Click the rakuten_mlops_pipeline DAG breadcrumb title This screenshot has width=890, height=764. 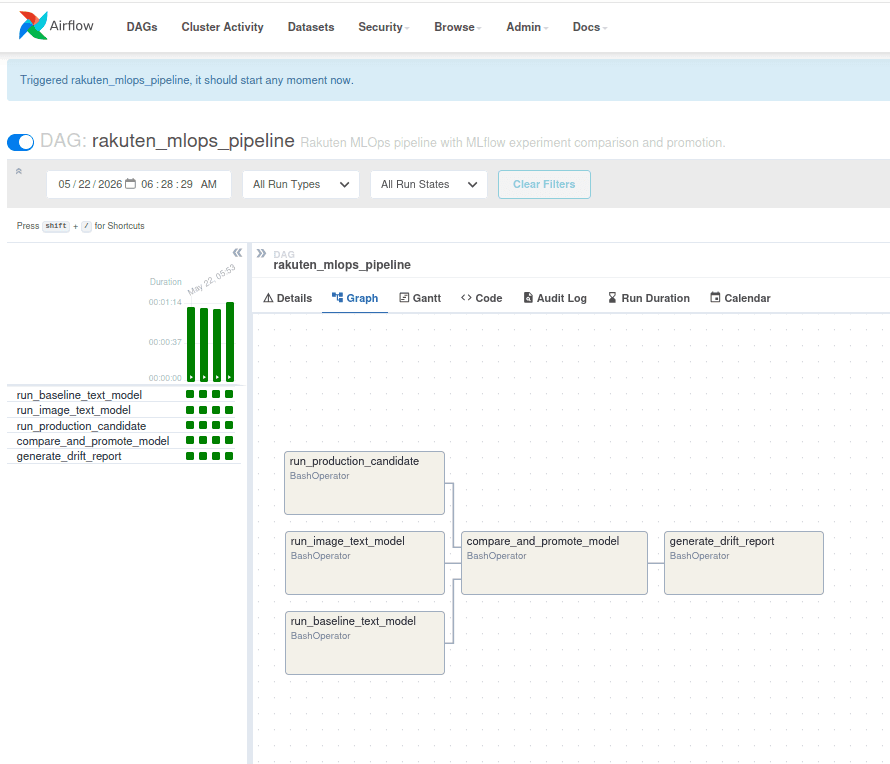342,265
